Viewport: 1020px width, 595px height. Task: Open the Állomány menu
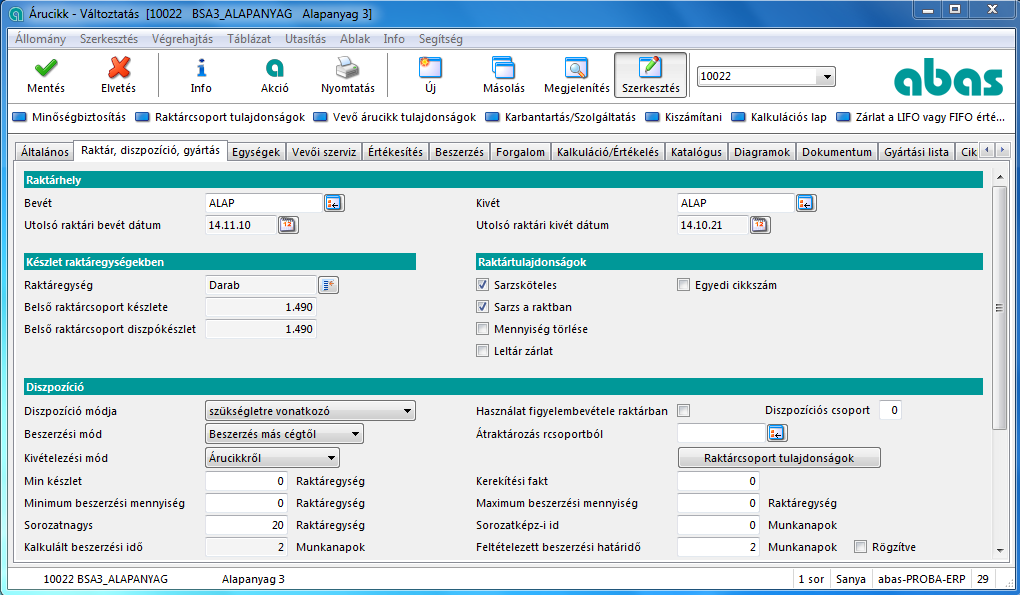tap(40, 39)
